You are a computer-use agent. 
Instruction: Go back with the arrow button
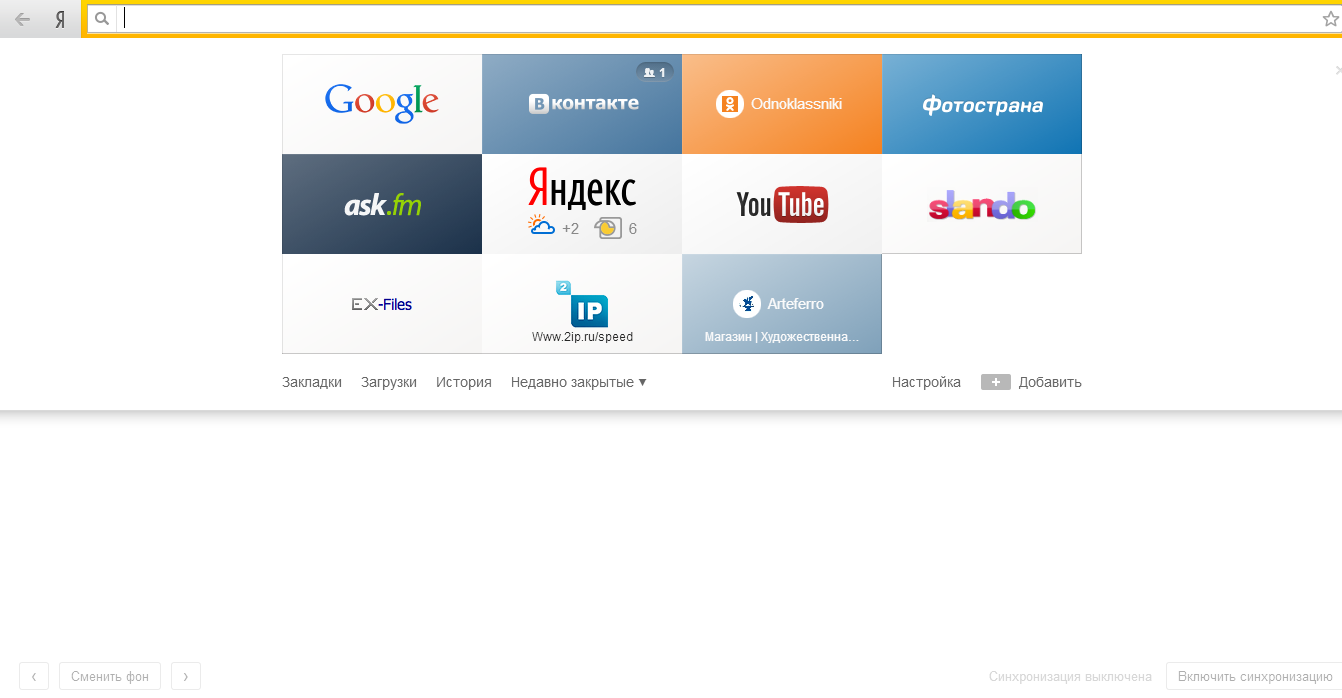[x=22, y=19]
